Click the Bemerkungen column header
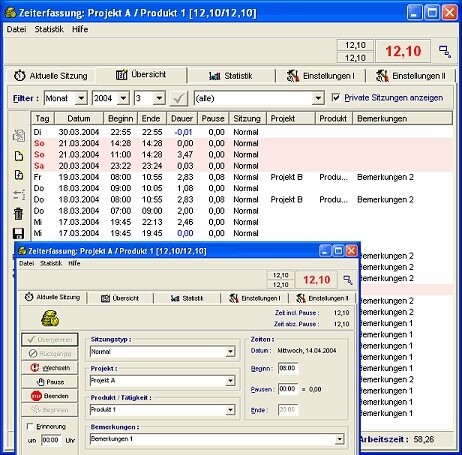The image size is (462, 455). tap(403, 118)
